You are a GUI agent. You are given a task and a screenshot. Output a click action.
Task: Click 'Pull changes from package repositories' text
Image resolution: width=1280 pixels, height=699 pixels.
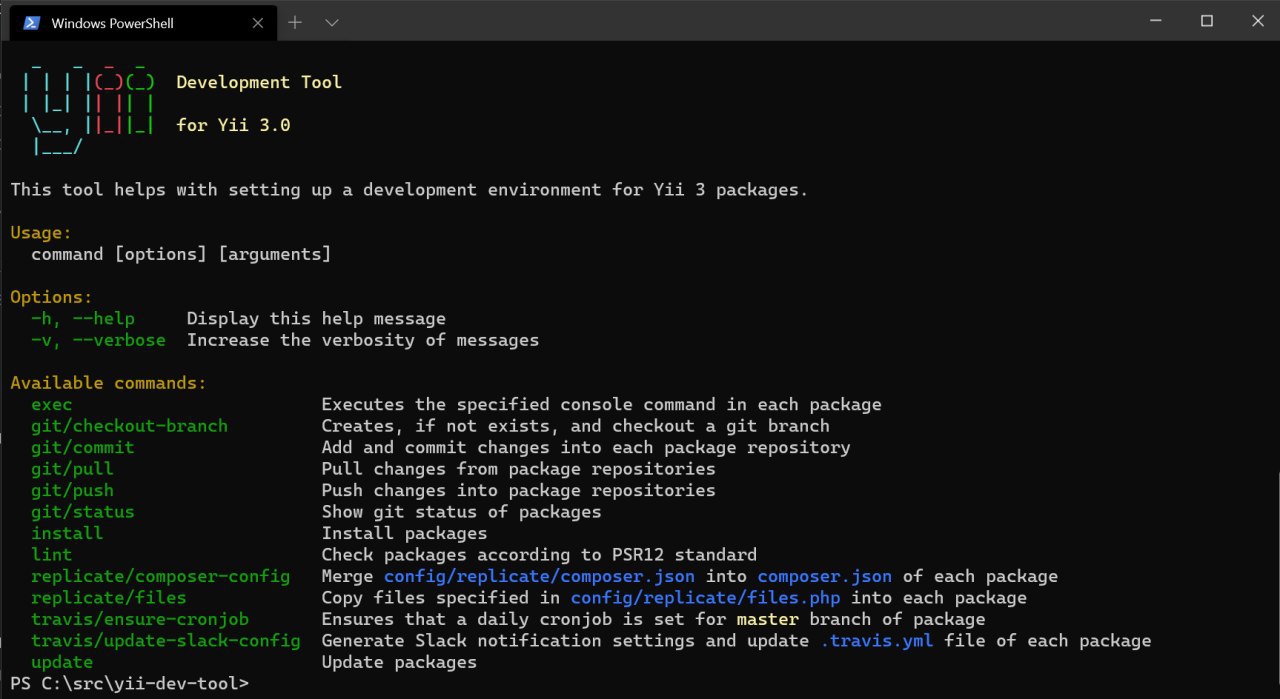tap(518, 469)
